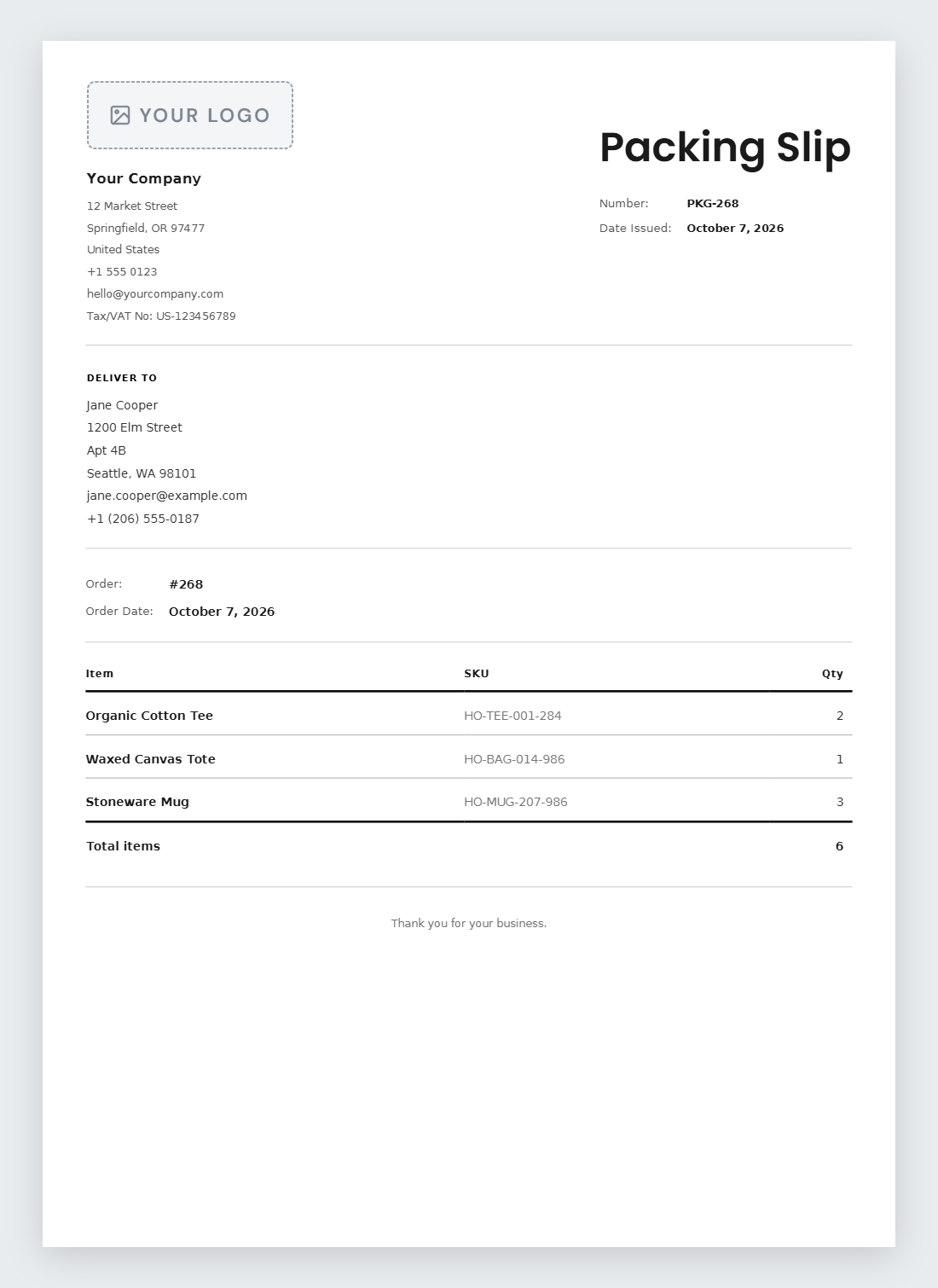Click SKU HO-BAG-014-986

click(x=514, y=759)
